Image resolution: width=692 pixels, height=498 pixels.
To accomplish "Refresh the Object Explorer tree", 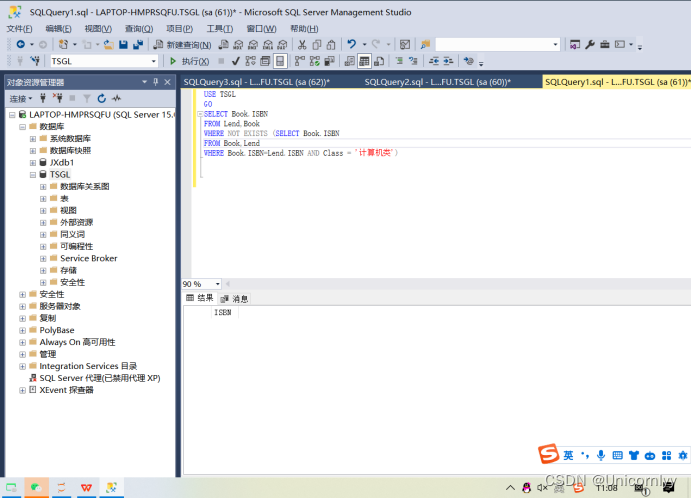I will click(x=102, y=98).
